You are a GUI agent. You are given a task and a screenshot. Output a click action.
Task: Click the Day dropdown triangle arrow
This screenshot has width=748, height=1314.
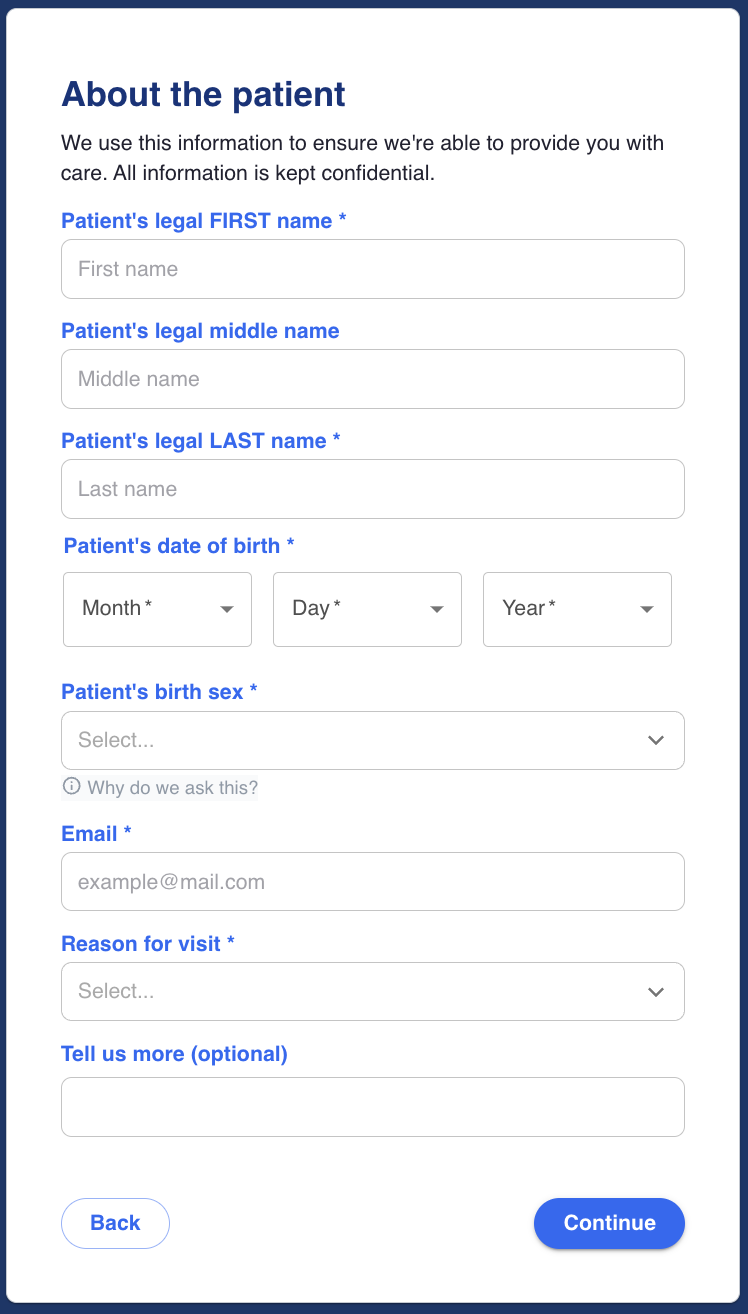(x=437, y=609)
